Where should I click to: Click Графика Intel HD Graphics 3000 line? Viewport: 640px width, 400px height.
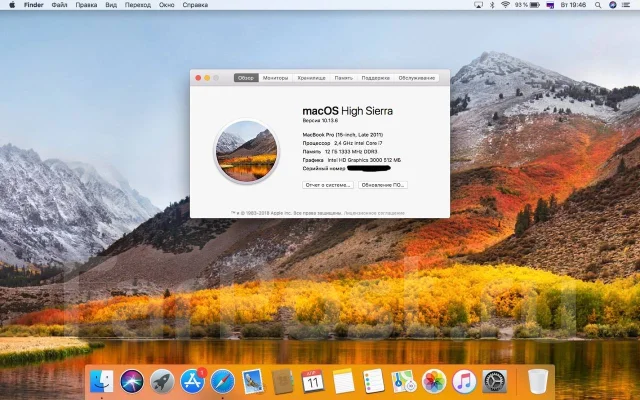(351, 160)
